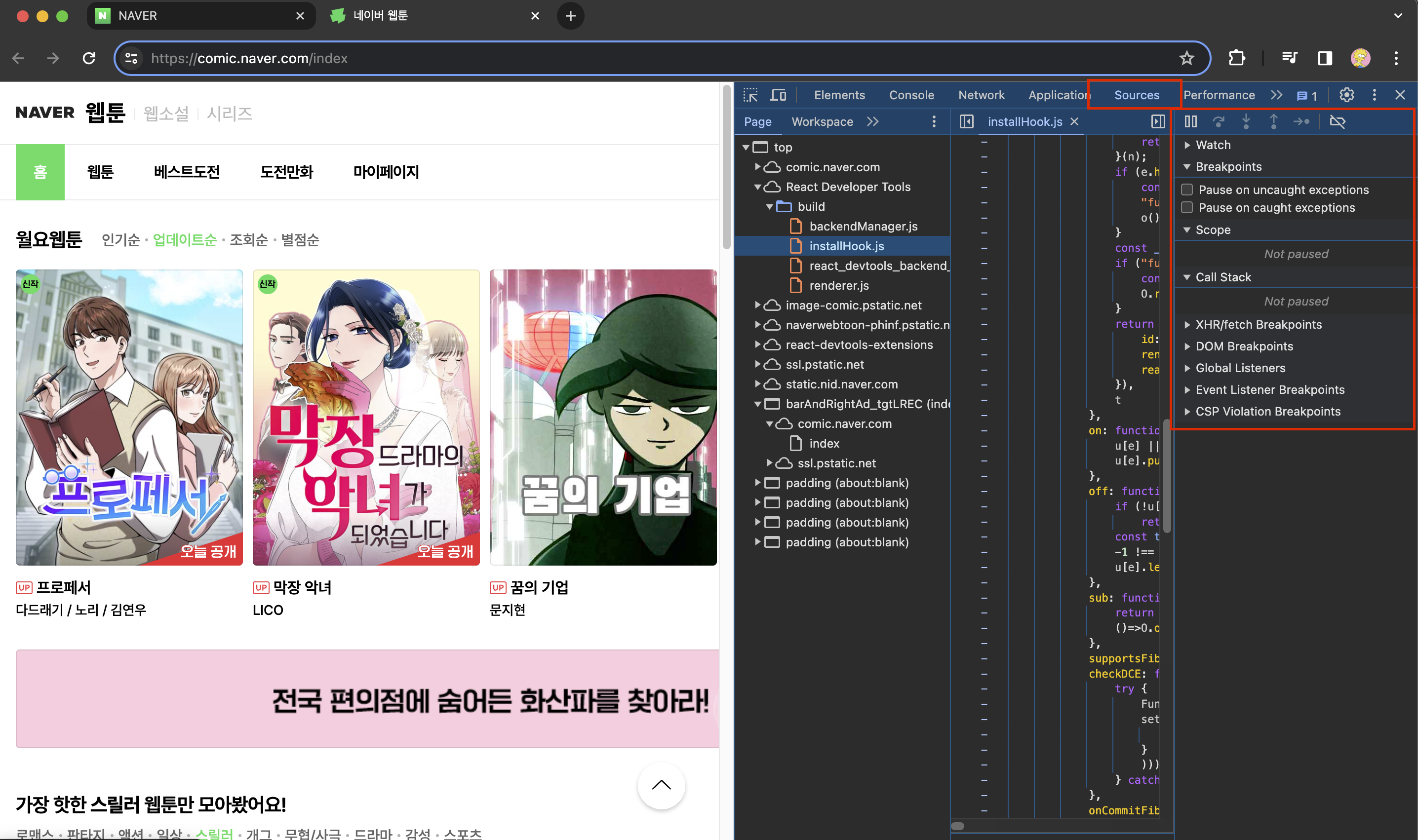Click the code editor horizontal scrollbar

click(958, 826)
